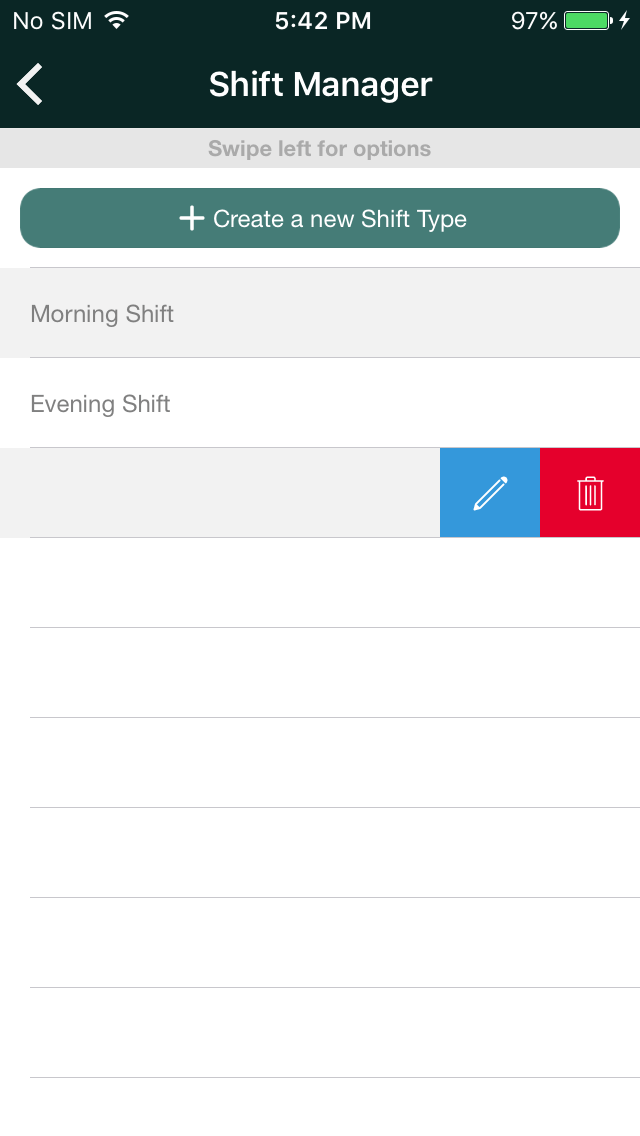
Task: Tap the Shift Manager title
Action: pos(320,84)
